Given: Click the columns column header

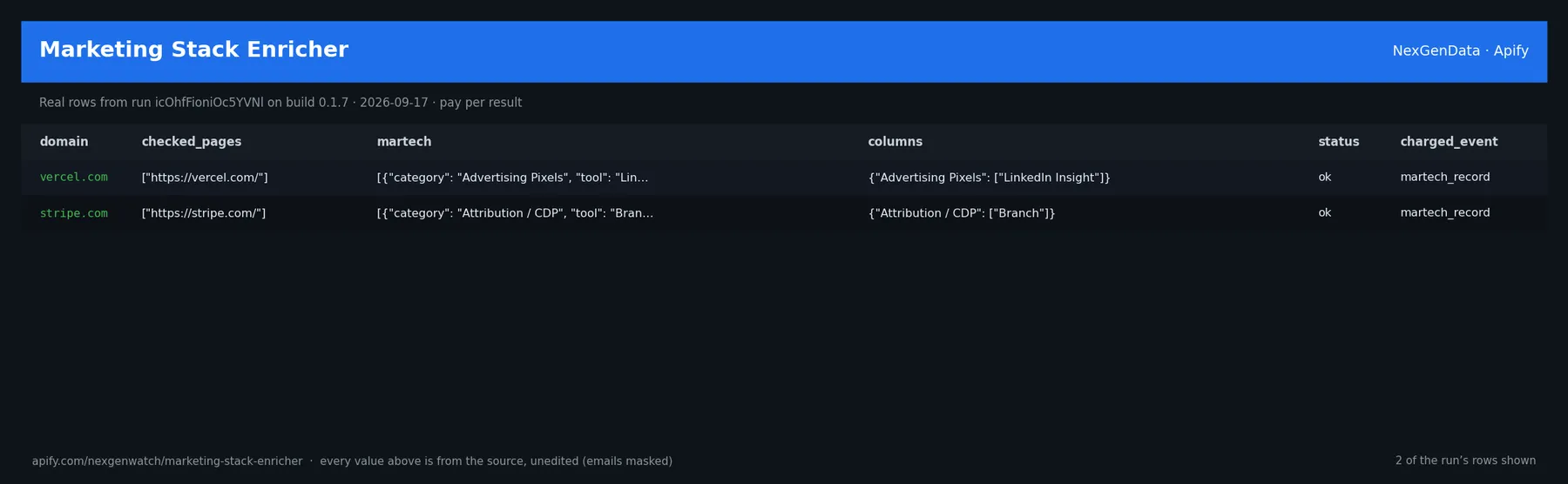Looking at the screenshot, I should pyautogui.click(x=895, y=142).
